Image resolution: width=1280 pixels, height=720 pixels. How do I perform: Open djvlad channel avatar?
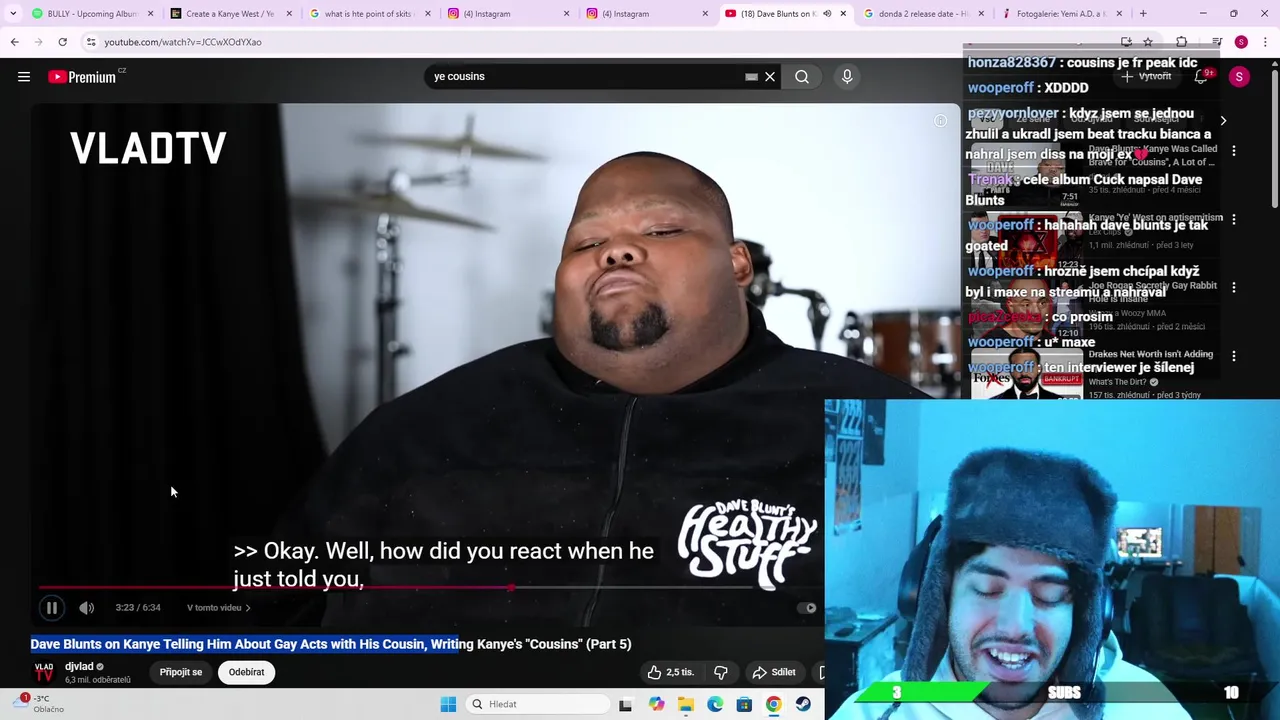[44, 672]
